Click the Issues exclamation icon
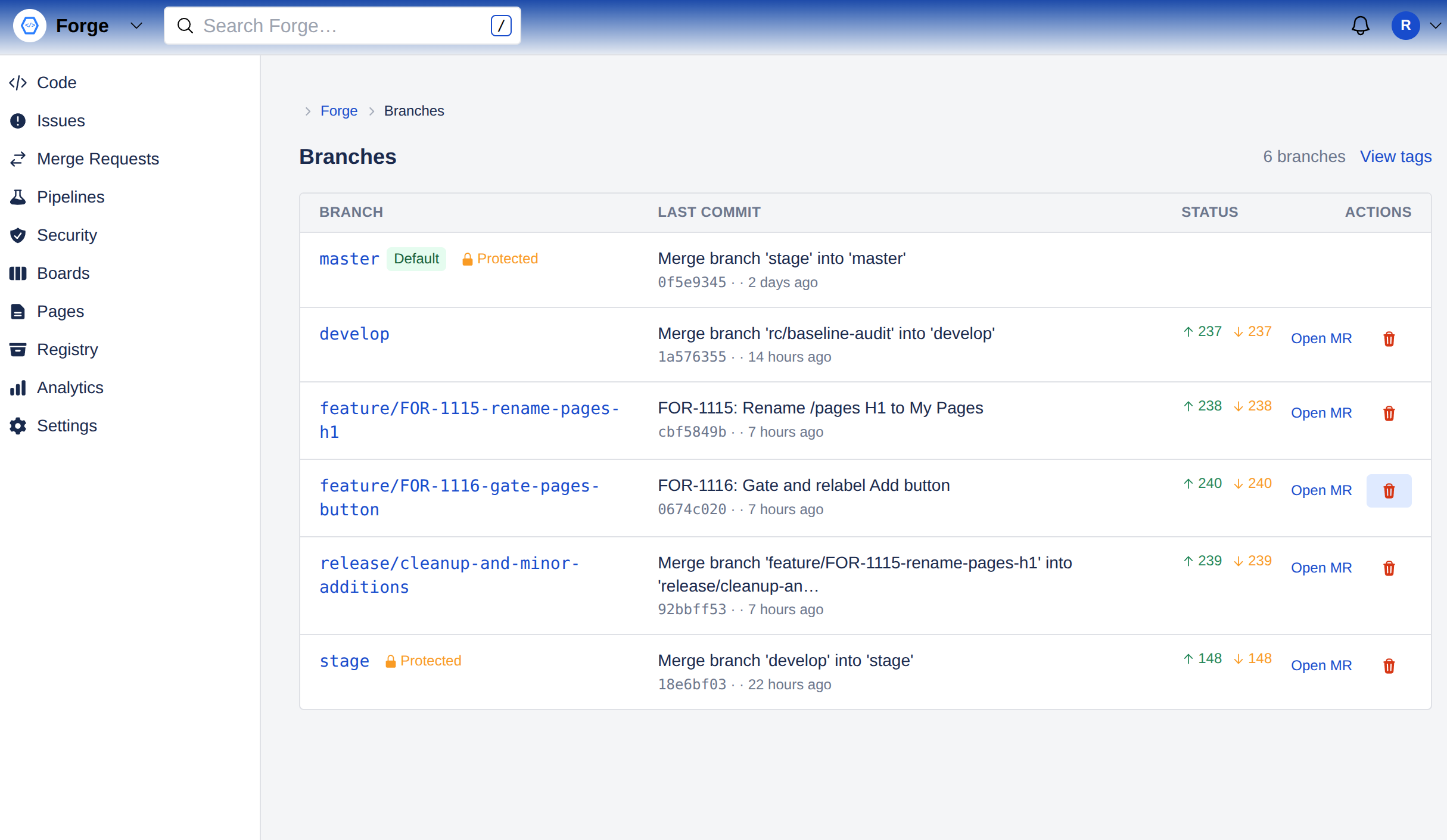 (18, 121)
